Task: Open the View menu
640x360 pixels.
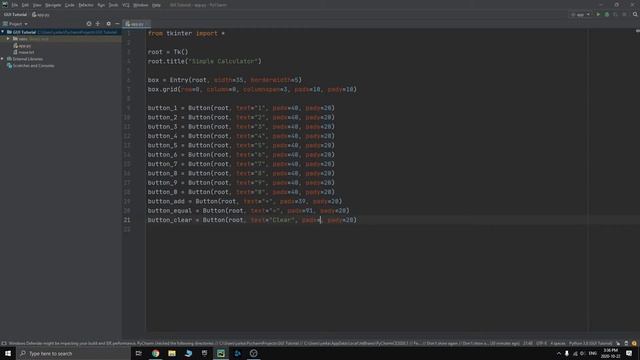Action: click(x=37, y=5)
